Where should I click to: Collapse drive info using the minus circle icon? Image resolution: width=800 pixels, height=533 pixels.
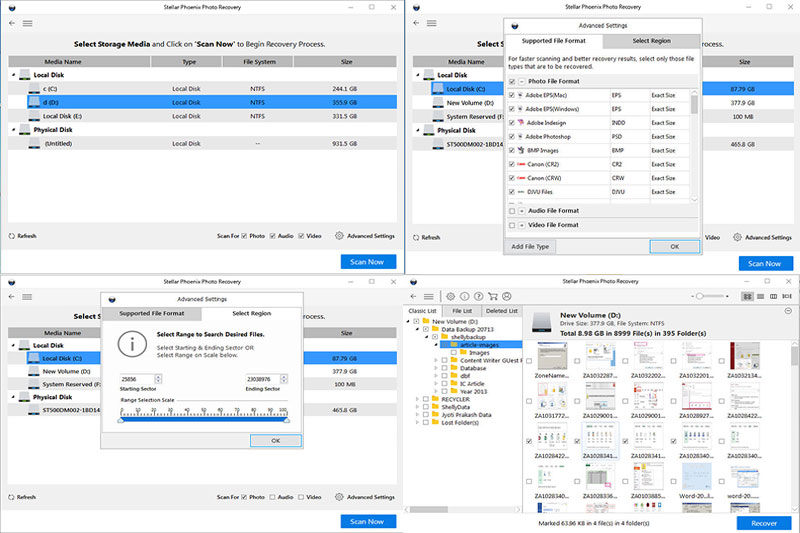click(788, 311)
